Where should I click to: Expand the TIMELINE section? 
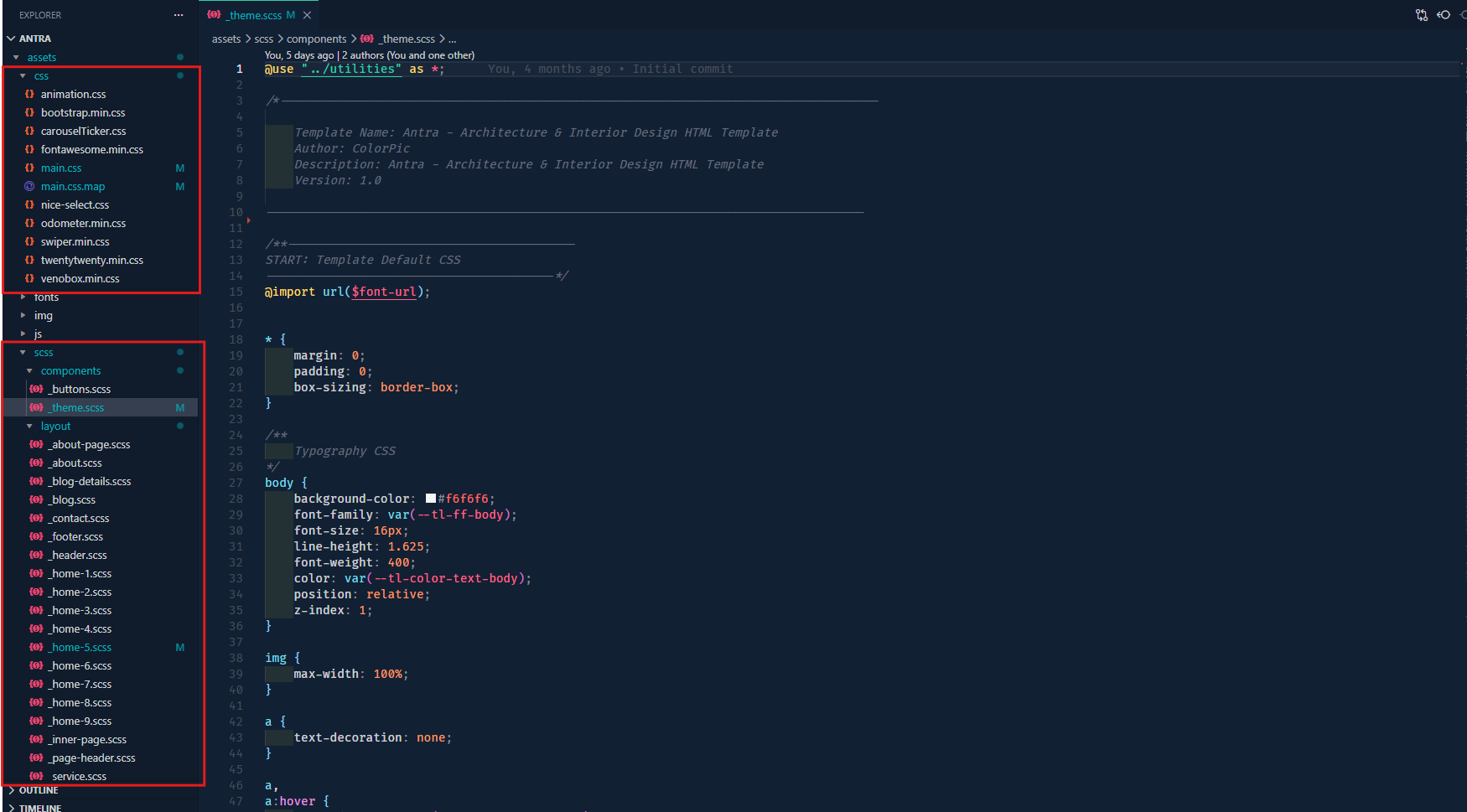[39, 808]
